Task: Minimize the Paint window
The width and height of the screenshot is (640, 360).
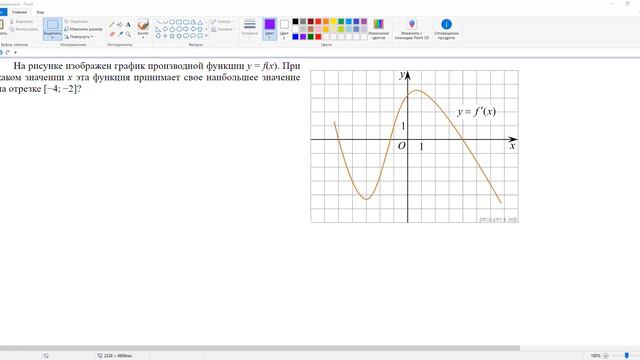Action: [612, 3]
